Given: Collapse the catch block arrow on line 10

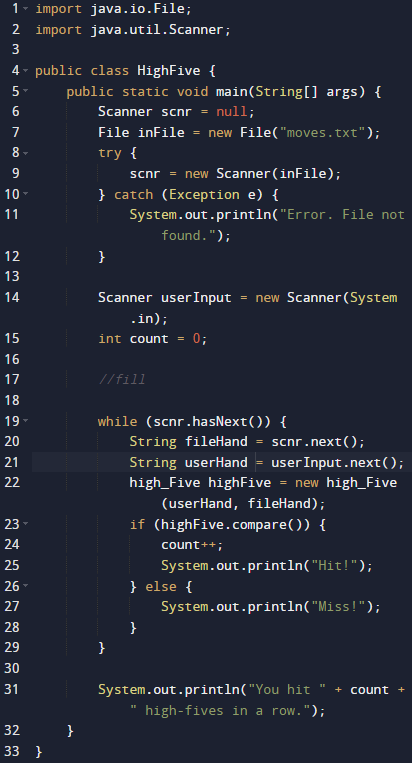Looking at the screenshot, I should (25, 194).
